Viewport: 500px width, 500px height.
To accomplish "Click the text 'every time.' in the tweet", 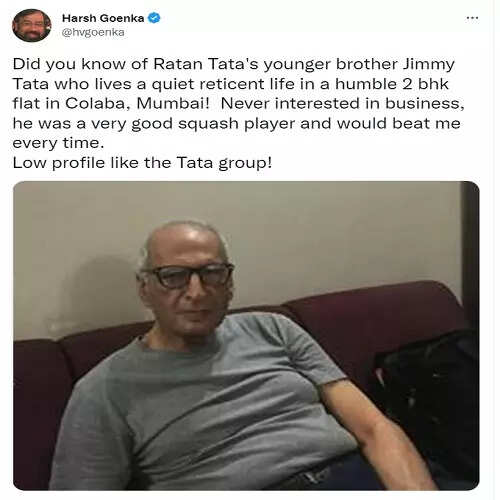I will (58, 143).
